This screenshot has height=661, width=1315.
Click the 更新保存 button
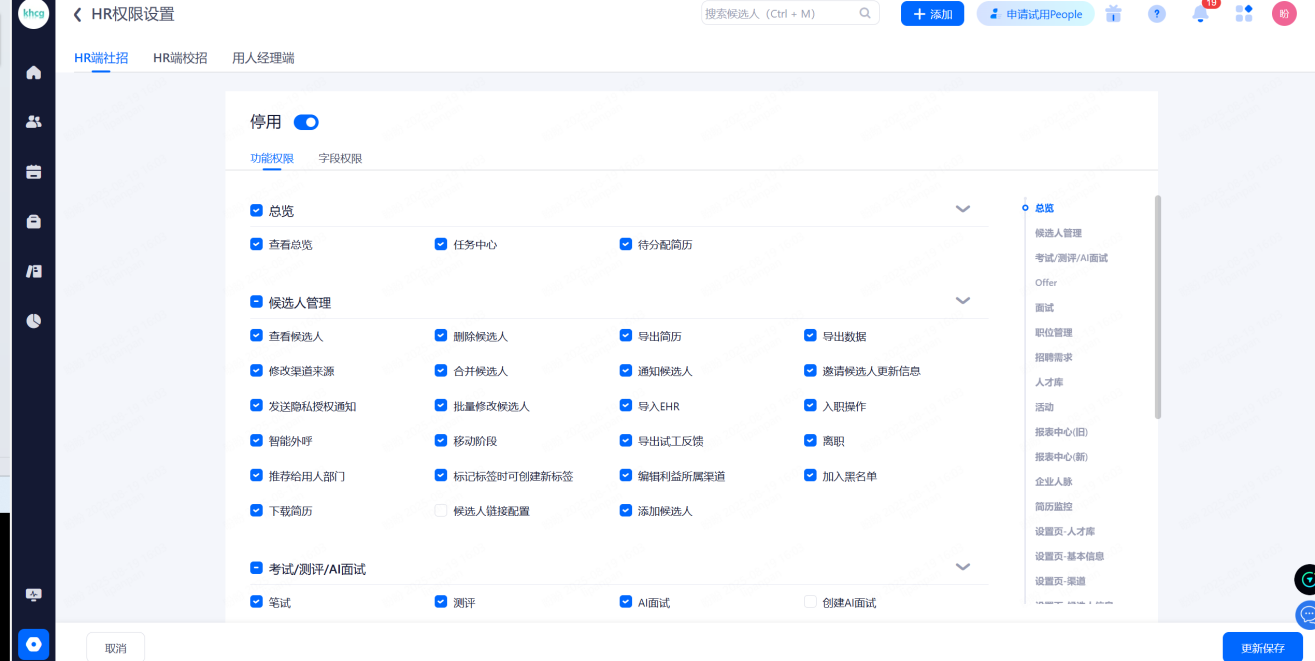(1262, 647)
